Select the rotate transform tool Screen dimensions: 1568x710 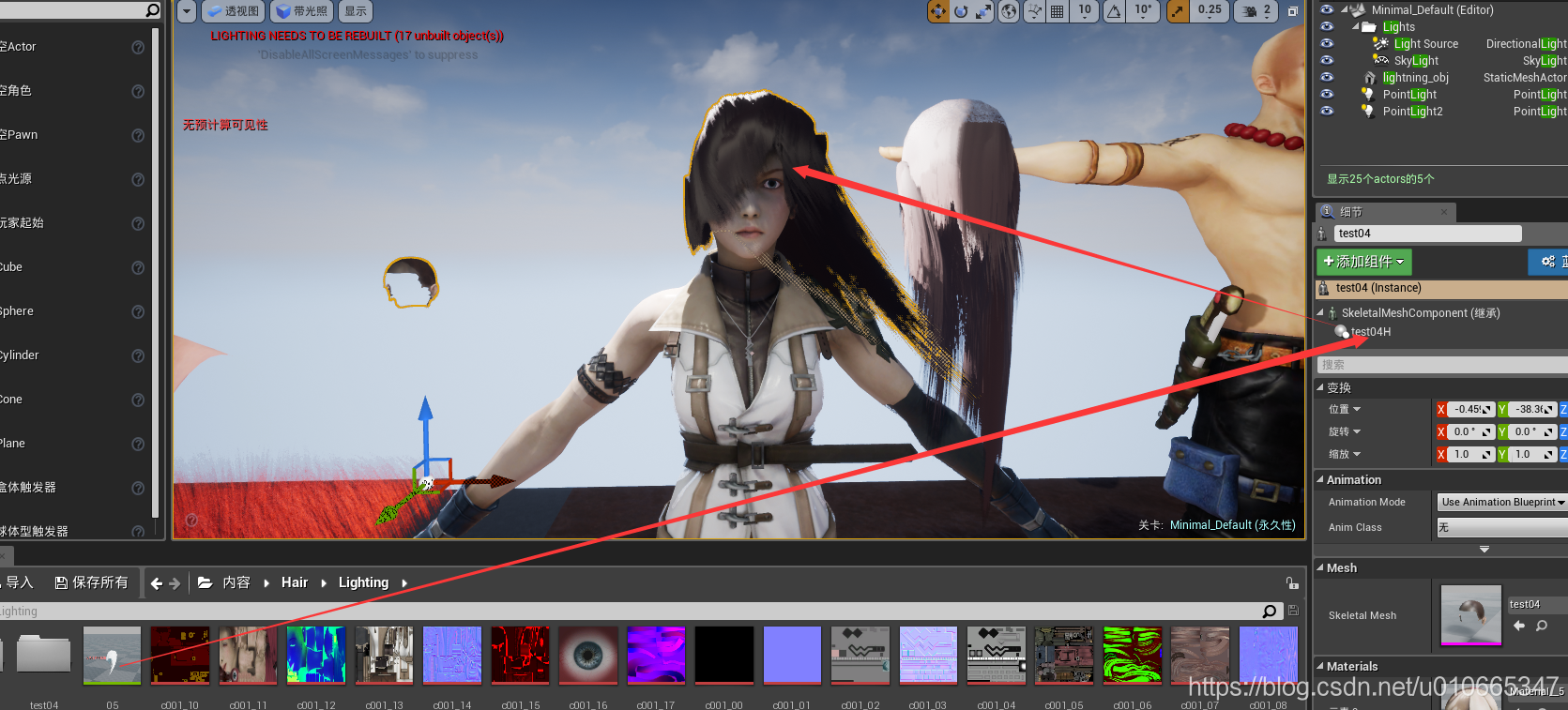click(961, 11)
